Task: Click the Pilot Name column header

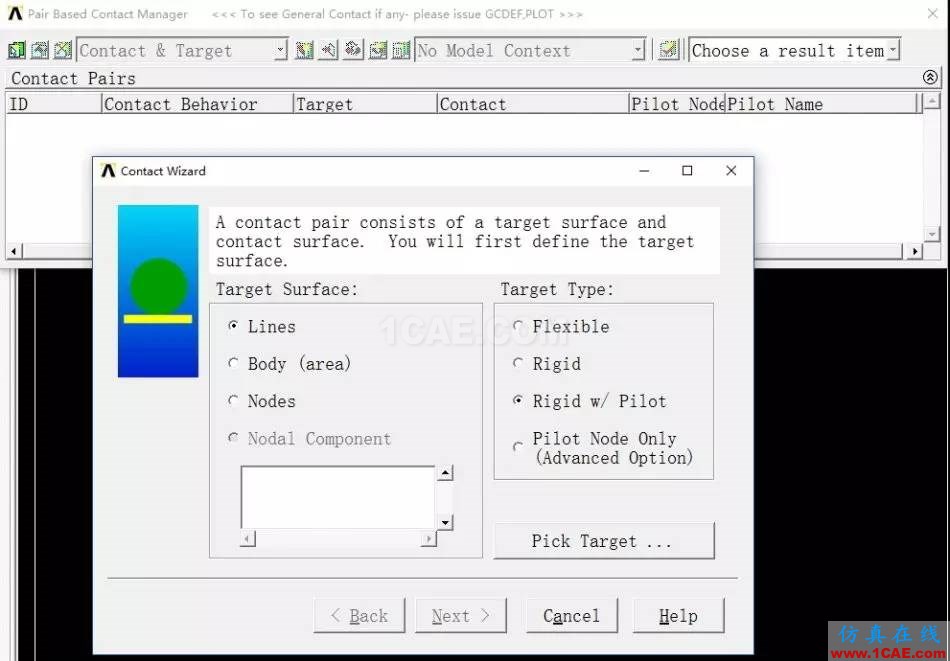Action: tap(821, 104)
